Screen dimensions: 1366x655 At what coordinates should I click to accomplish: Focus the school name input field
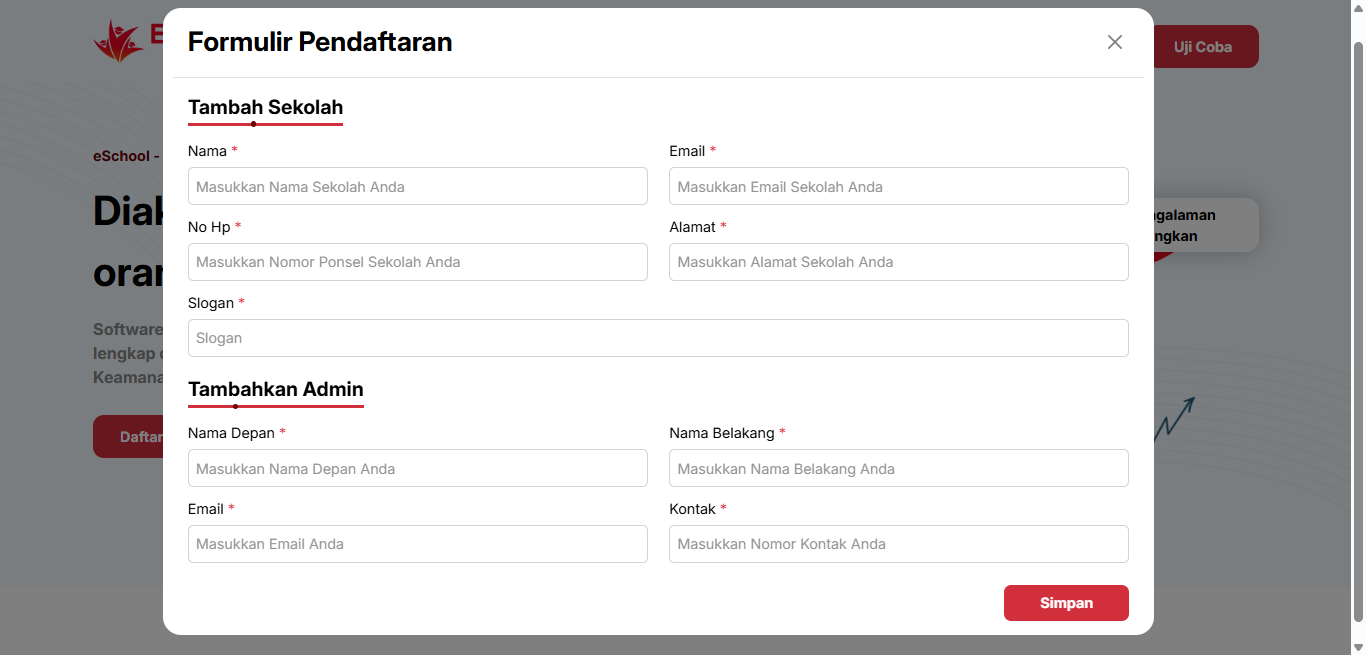pyautogui.click(x=417, y=187)
